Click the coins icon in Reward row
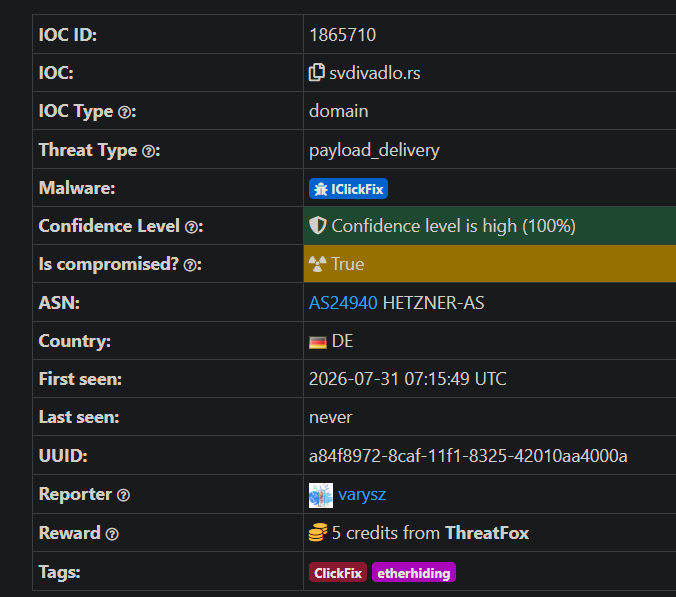This screenshot has width=676, height=597. point(318,532)
